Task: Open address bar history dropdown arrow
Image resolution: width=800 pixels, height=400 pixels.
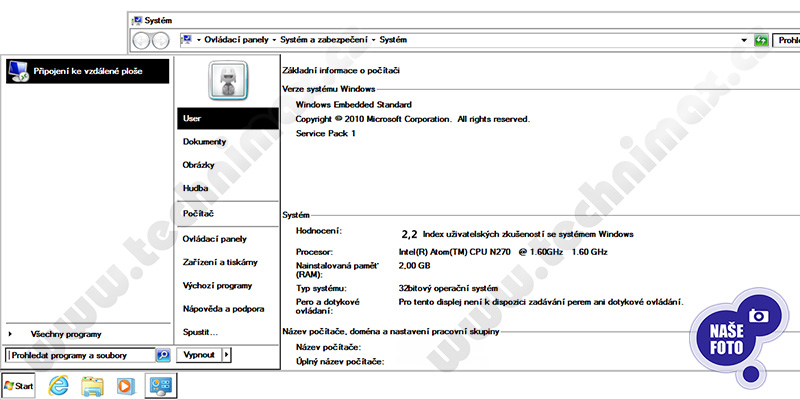Action: click(x=744, y=40)
